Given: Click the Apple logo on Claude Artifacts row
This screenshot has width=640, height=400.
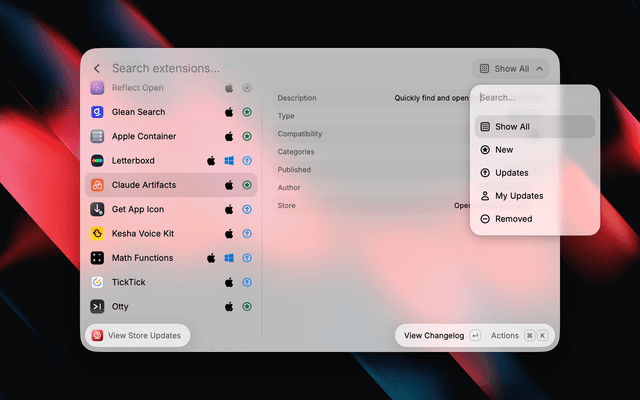Looking at the screenshot, I should click(x=229, y=185).
